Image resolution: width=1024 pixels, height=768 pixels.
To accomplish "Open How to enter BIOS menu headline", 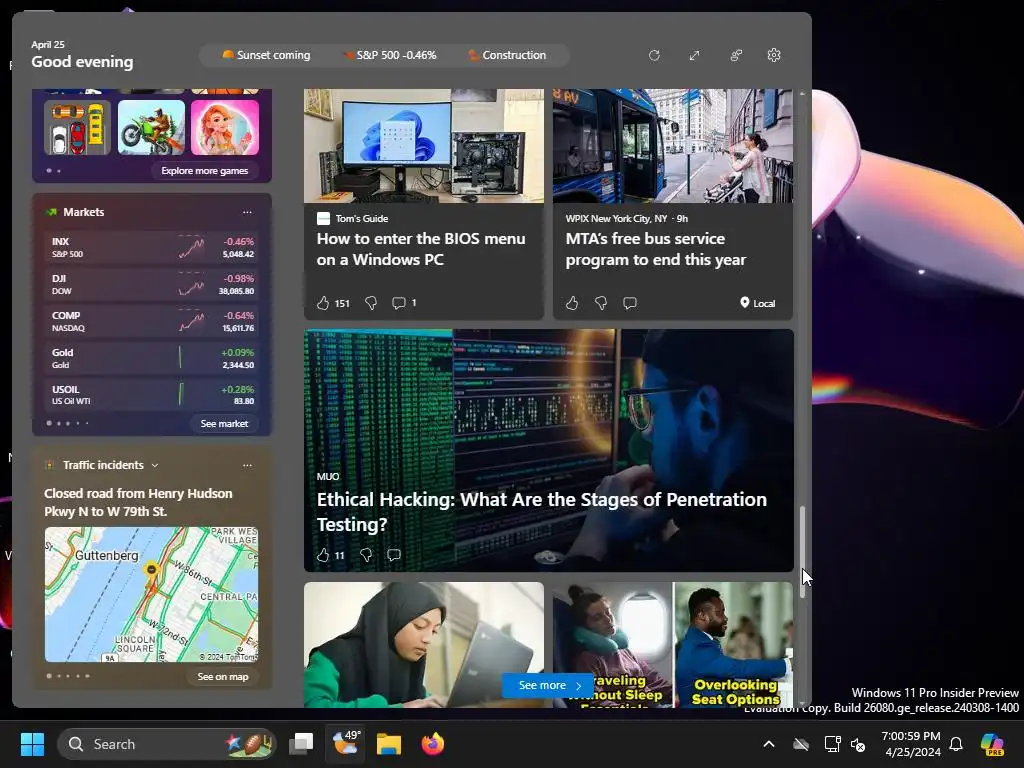I will 421,249.
